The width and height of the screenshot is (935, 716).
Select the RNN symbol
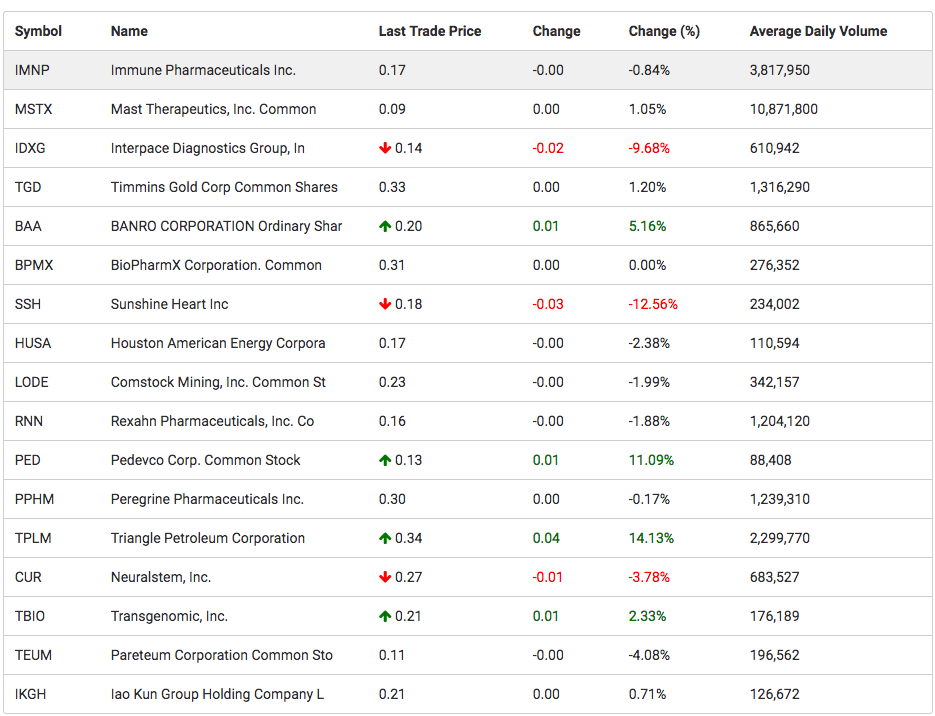(x=29, y=421)
